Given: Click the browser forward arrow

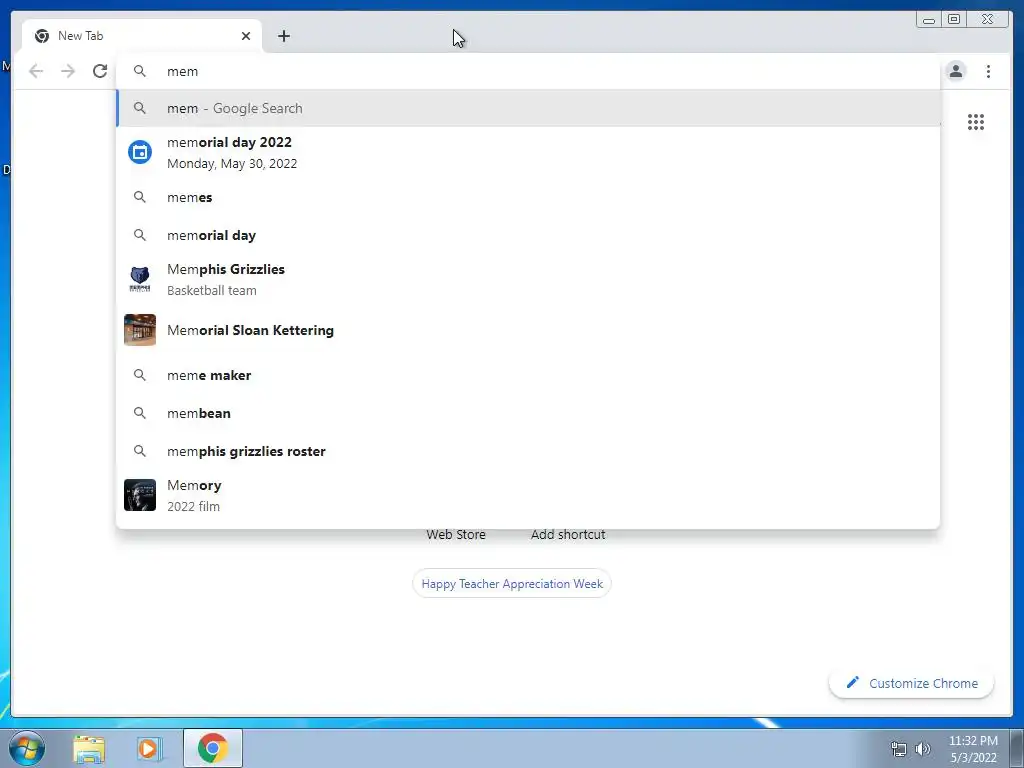Looking at the screenshot, I should (68, 71).
